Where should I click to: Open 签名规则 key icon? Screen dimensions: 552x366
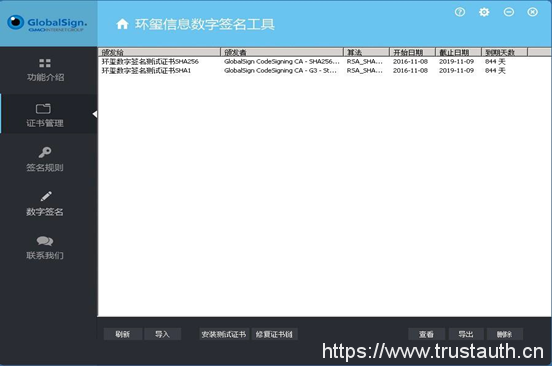coord(45,152)
